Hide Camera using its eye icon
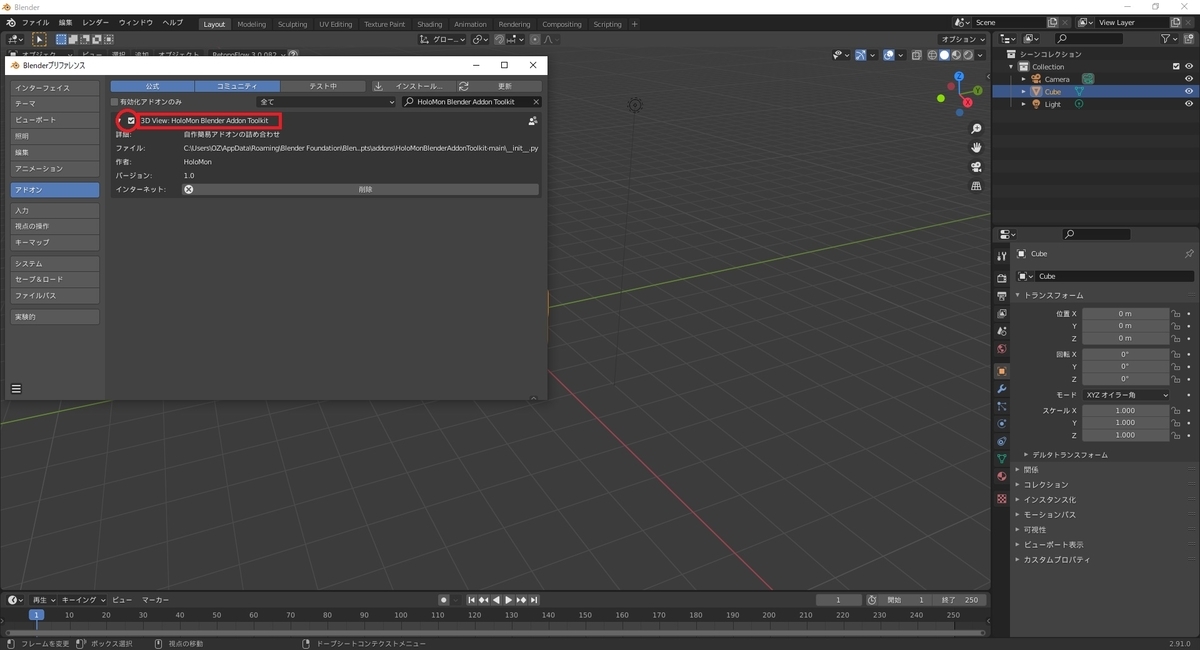1200x650 pixels. (1189, 79)
